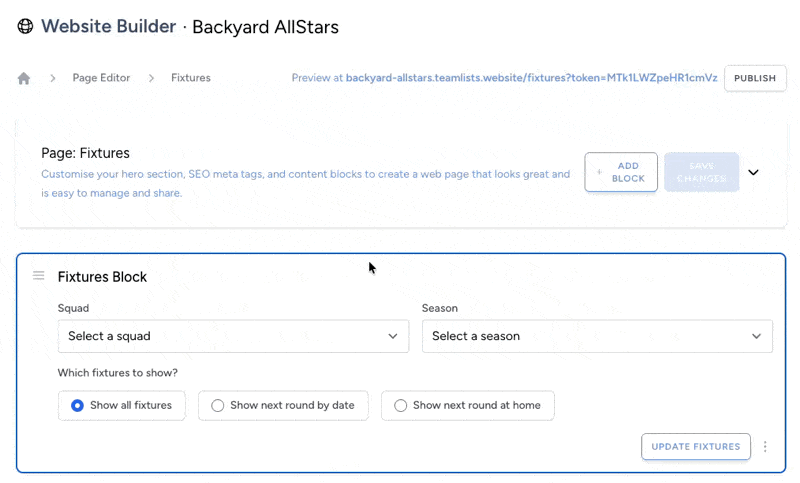
Task: Go to the home breadcrumb icon
Action: [x=24, y=78]
